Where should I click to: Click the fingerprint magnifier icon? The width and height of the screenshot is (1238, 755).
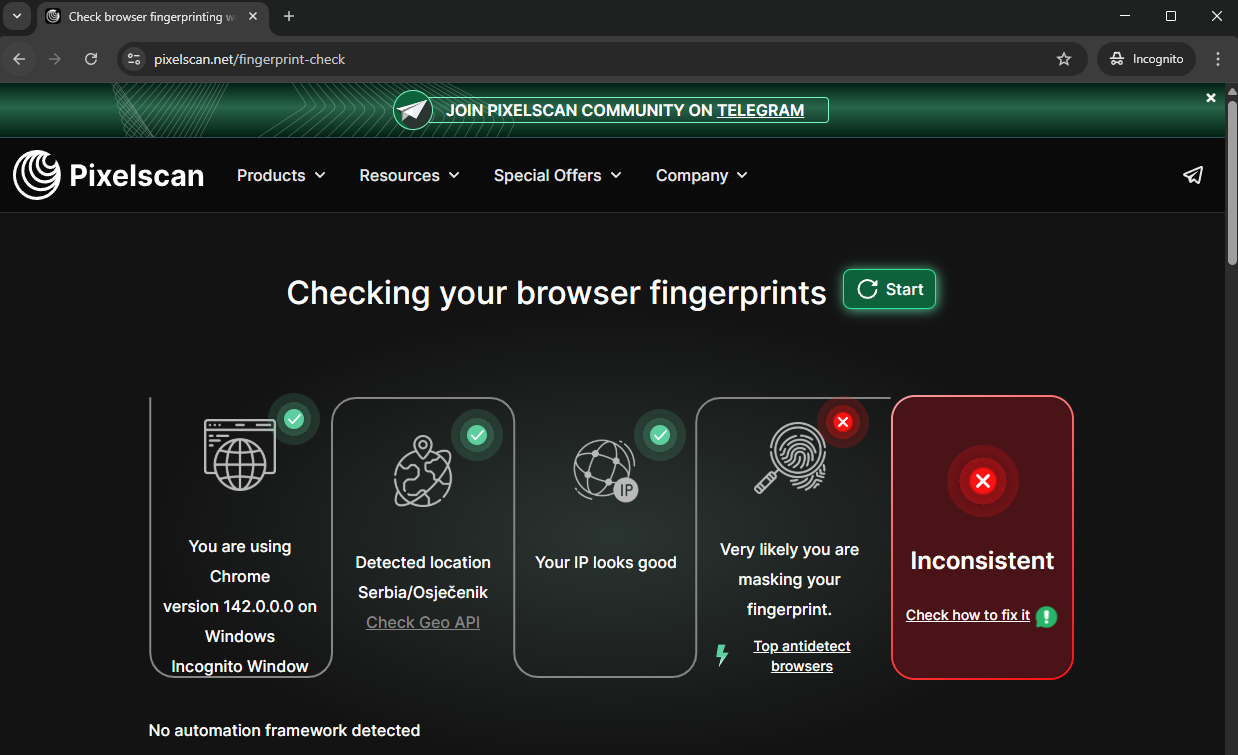point(789,457)
